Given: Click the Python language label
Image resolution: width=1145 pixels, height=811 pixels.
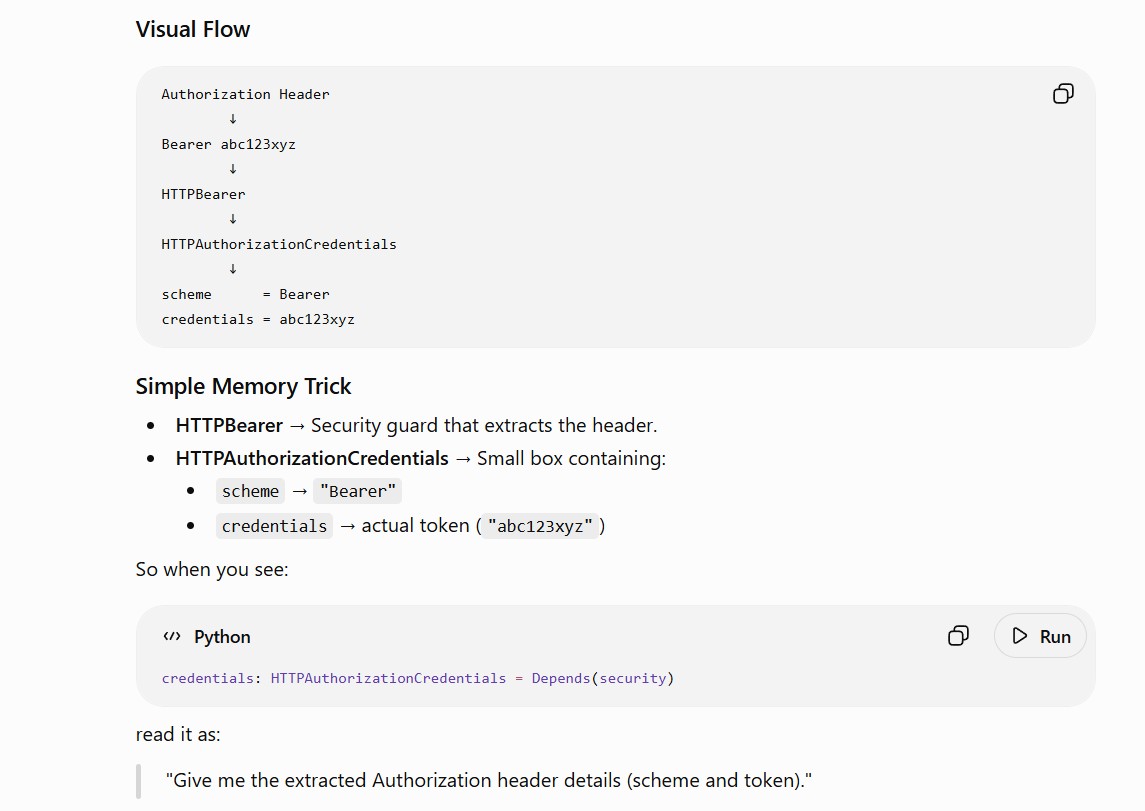Looking at the screenshot, I should [x=222, y=637].
